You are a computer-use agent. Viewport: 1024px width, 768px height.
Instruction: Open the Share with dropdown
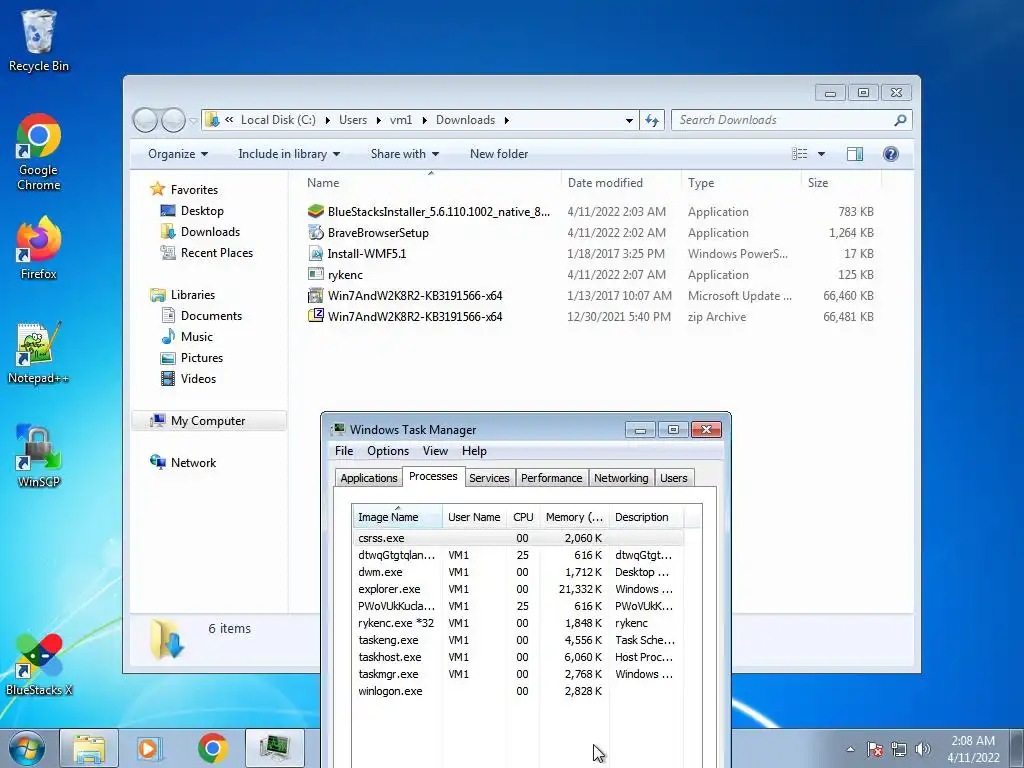pyautogui.click(x=405, y=154)
